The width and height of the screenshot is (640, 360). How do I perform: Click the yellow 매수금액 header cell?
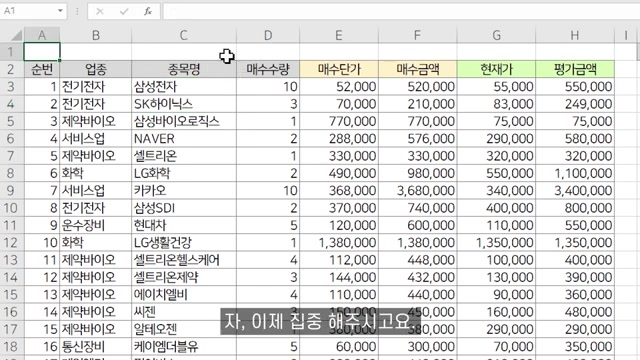(417, 69)
